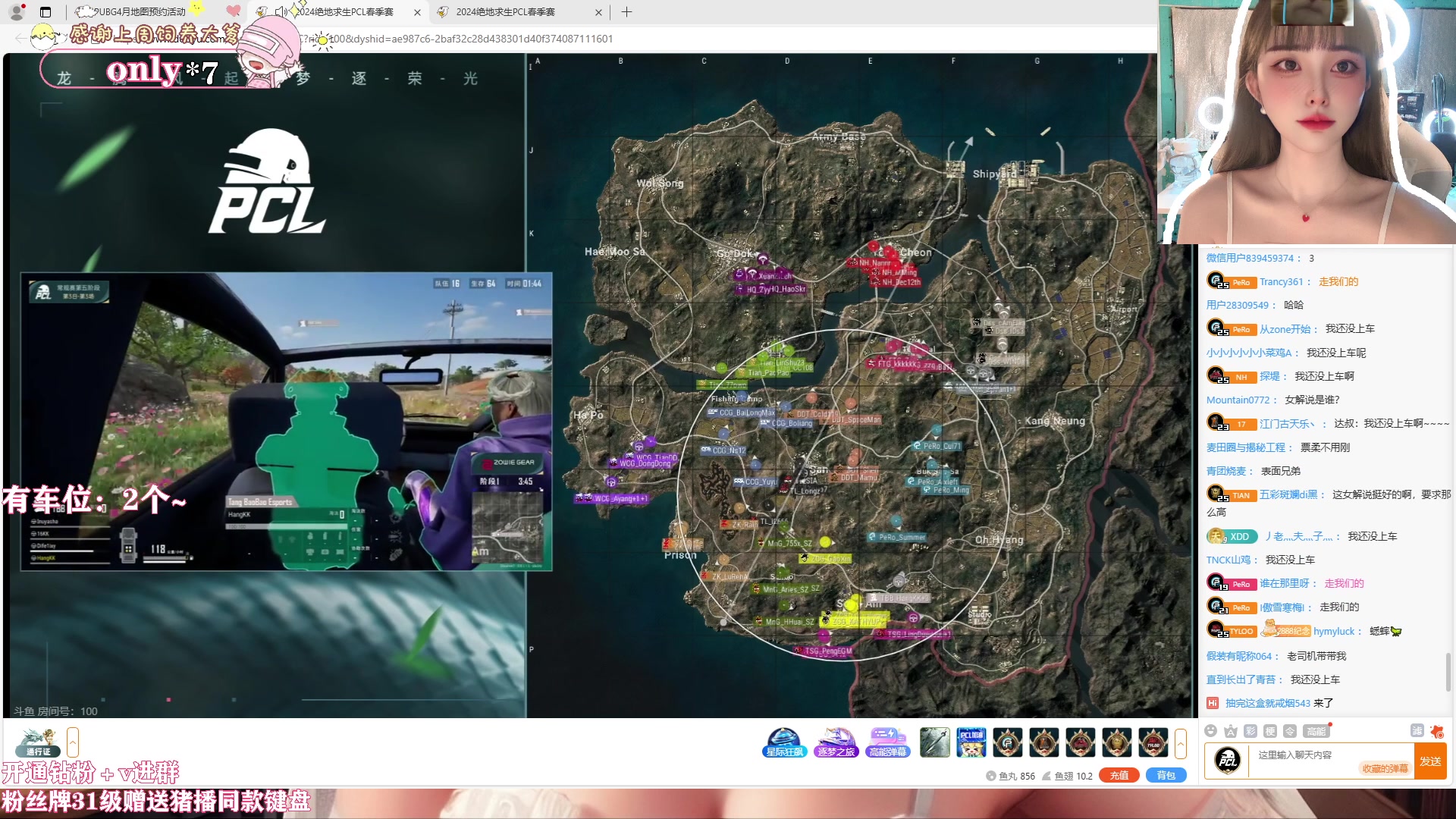This screenshot has height=819, width=1456.
Task: Open the 通行证 pass icon
Action: 38,742
